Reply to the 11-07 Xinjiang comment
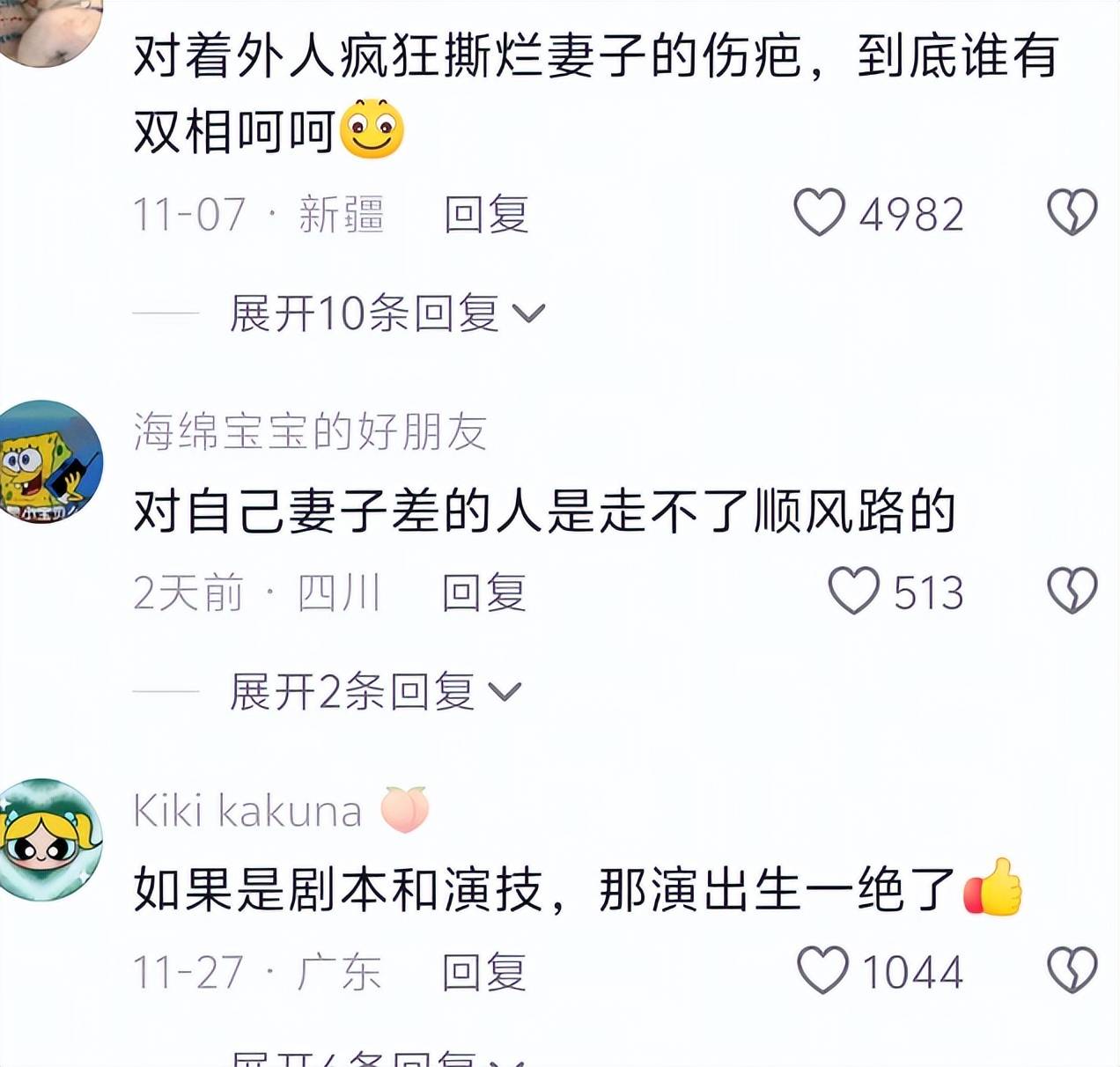Image resolution: width=1120 pixels, height=1067 pixels. pos(486,214)
